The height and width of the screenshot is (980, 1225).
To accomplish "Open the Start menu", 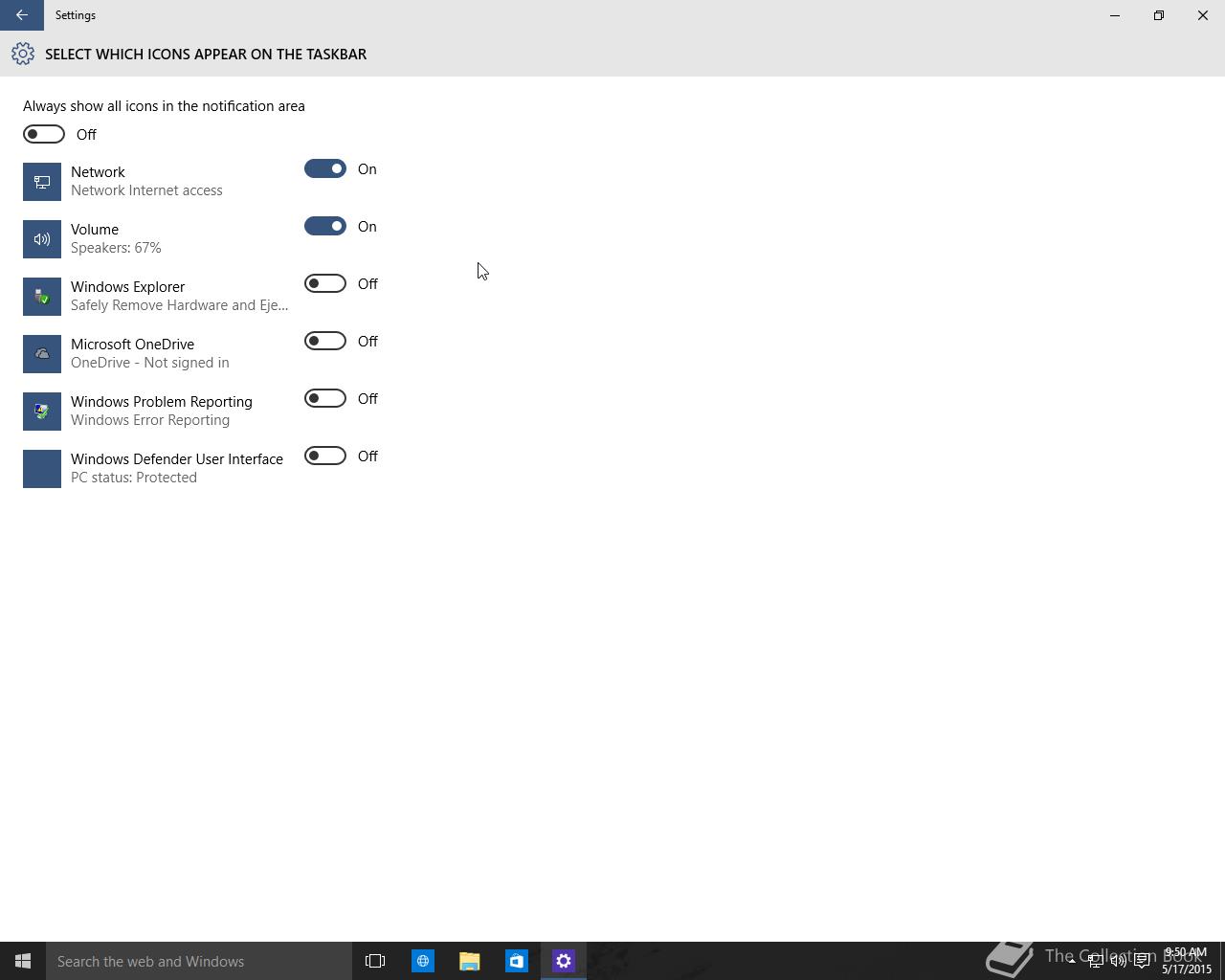I will pos(23,961).
